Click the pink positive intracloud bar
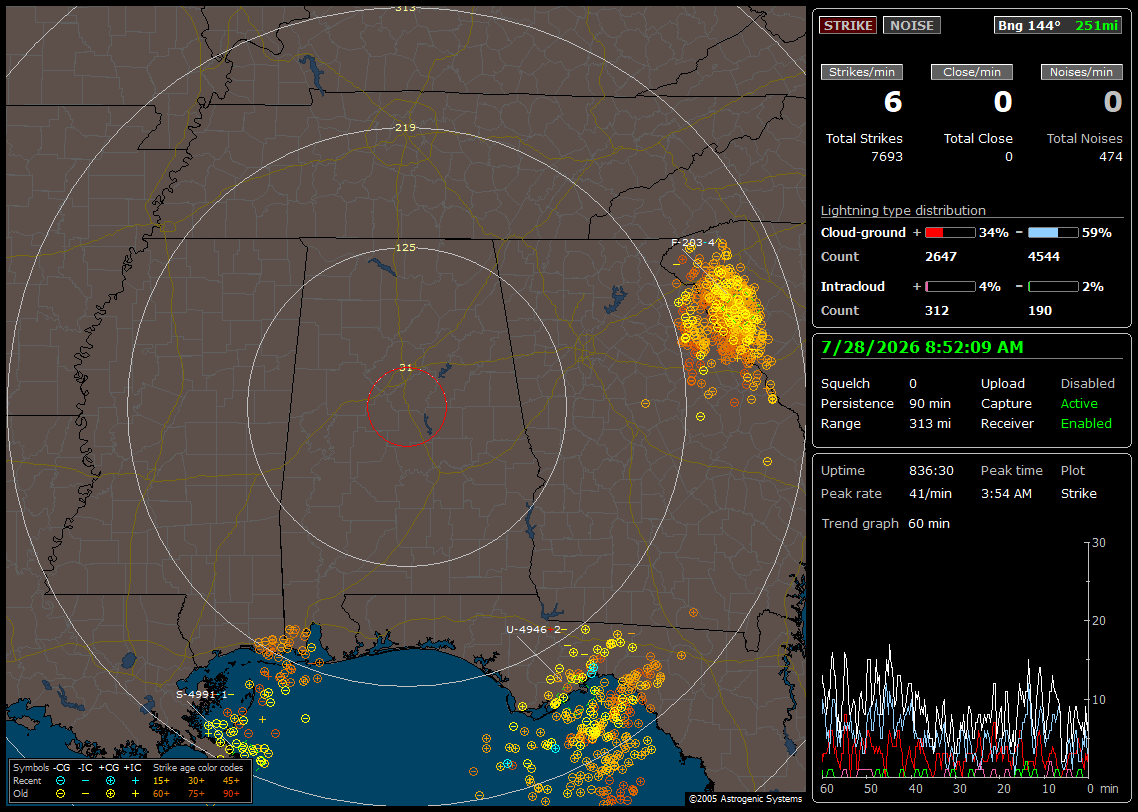 (x=950, y=287)
